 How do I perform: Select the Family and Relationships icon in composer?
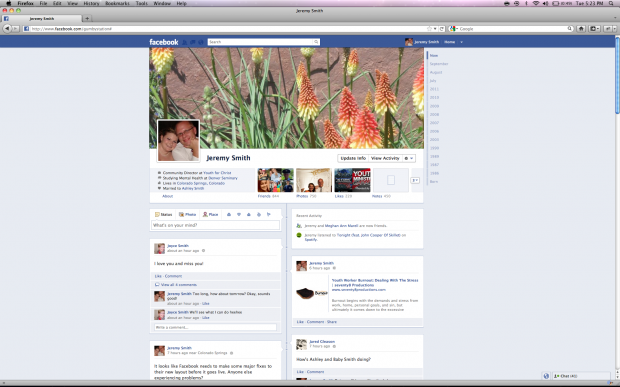point(239,214)
